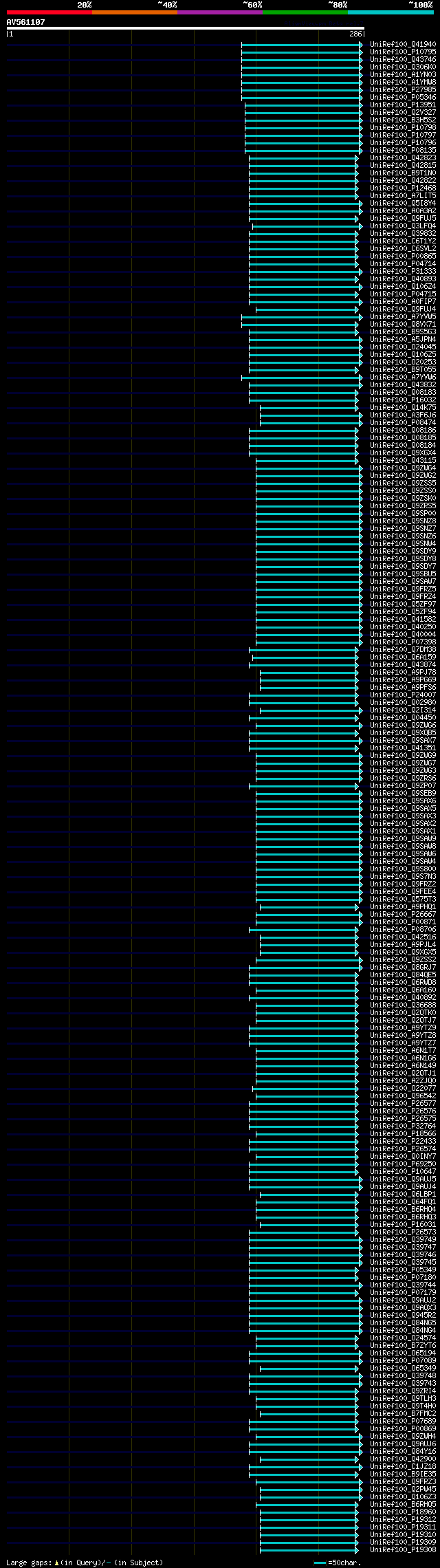Select the UniRef100_A7YVW6 label
Viewport: 440px width, 1568px height.
click(x=403, y=377)
